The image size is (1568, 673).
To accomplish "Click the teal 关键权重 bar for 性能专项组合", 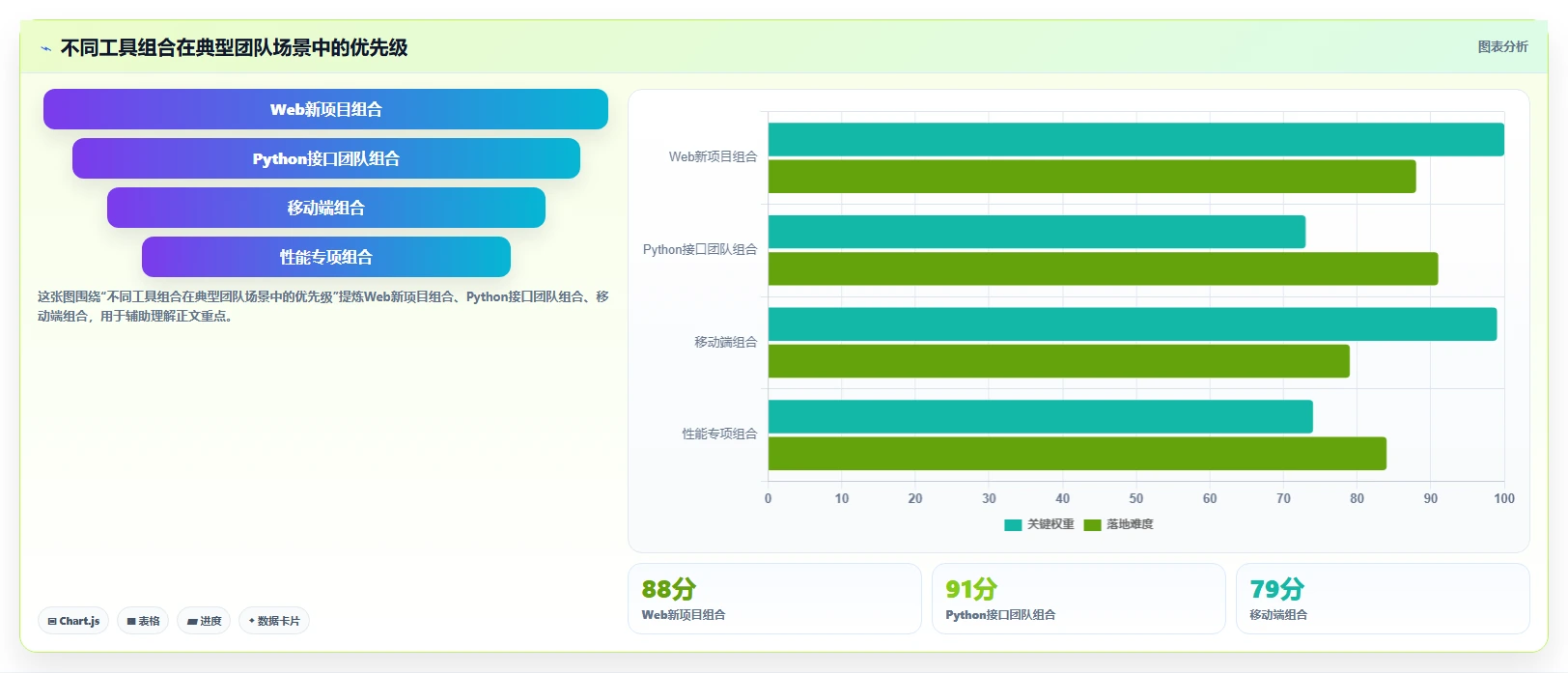I will tap(1041, 416).
